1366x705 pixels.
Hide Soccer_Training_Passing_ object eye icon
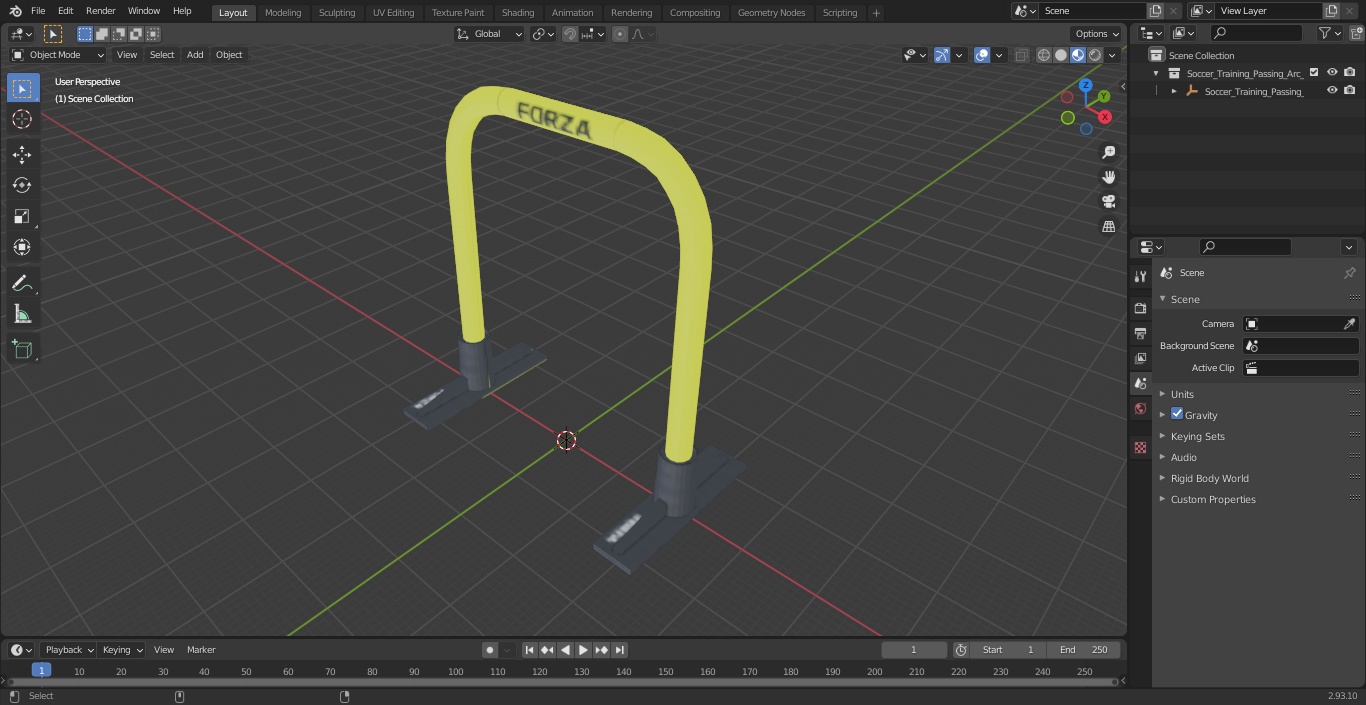pyautogui.click(x=1332, y=91)
